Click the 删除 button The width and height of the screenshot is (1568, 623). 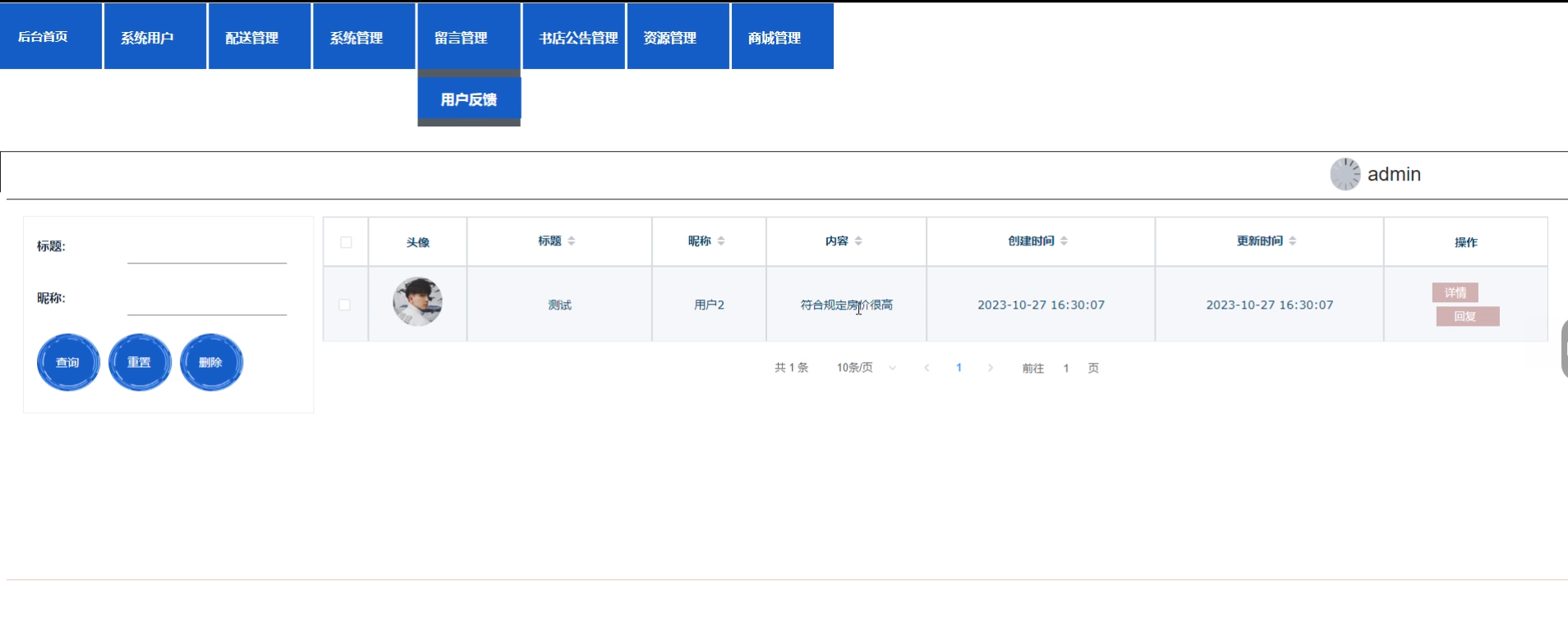[x=211, y=362]
